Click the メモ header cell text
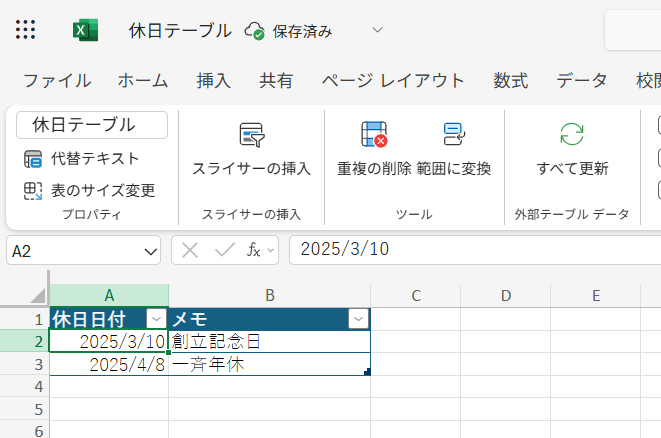This screenshot has width=661, height=438. (189, 319)
